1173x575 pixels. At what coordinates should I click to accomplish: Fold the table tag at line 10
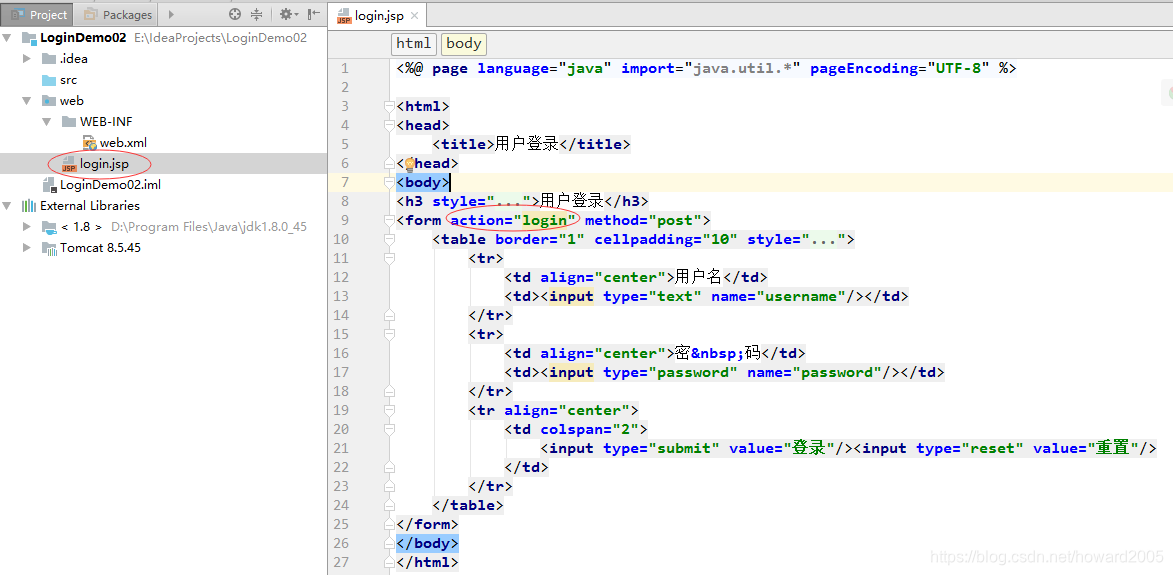[x=389, y=239]
